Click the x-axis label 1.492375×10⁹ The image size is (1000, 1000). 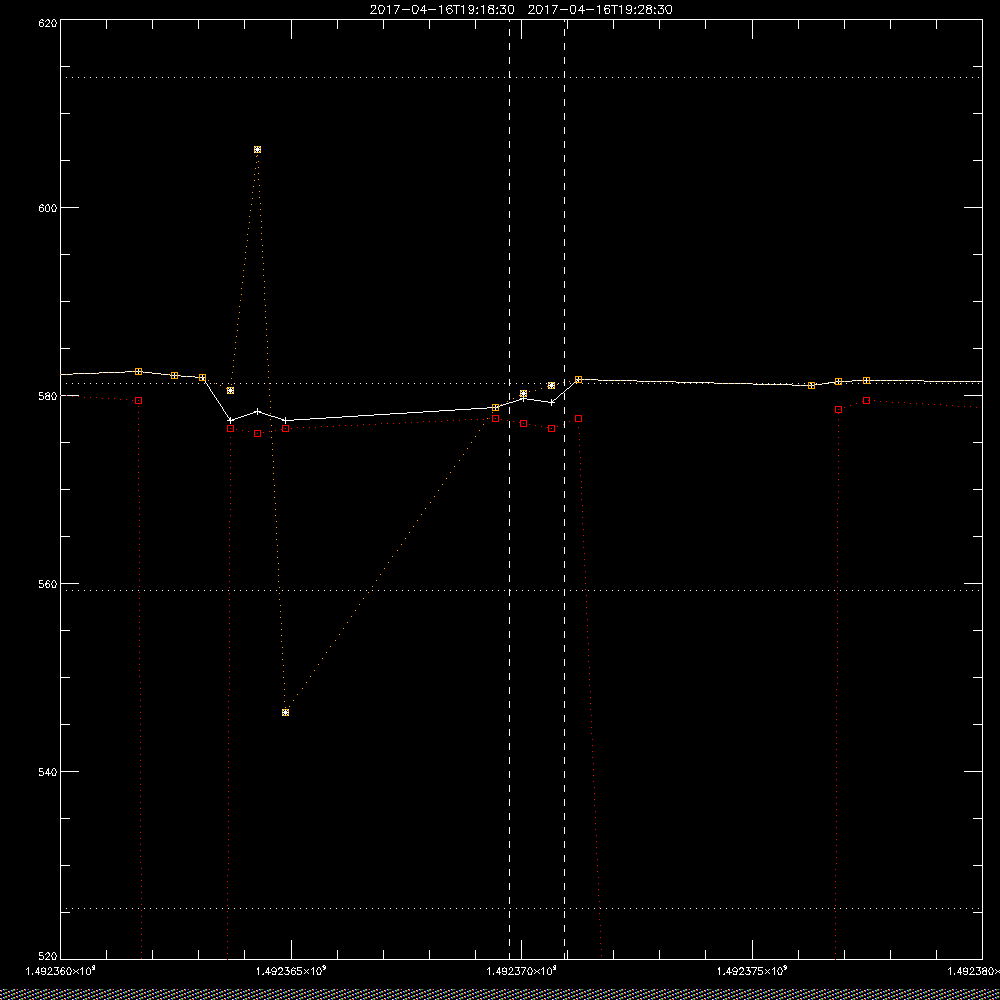click(753, 971)
